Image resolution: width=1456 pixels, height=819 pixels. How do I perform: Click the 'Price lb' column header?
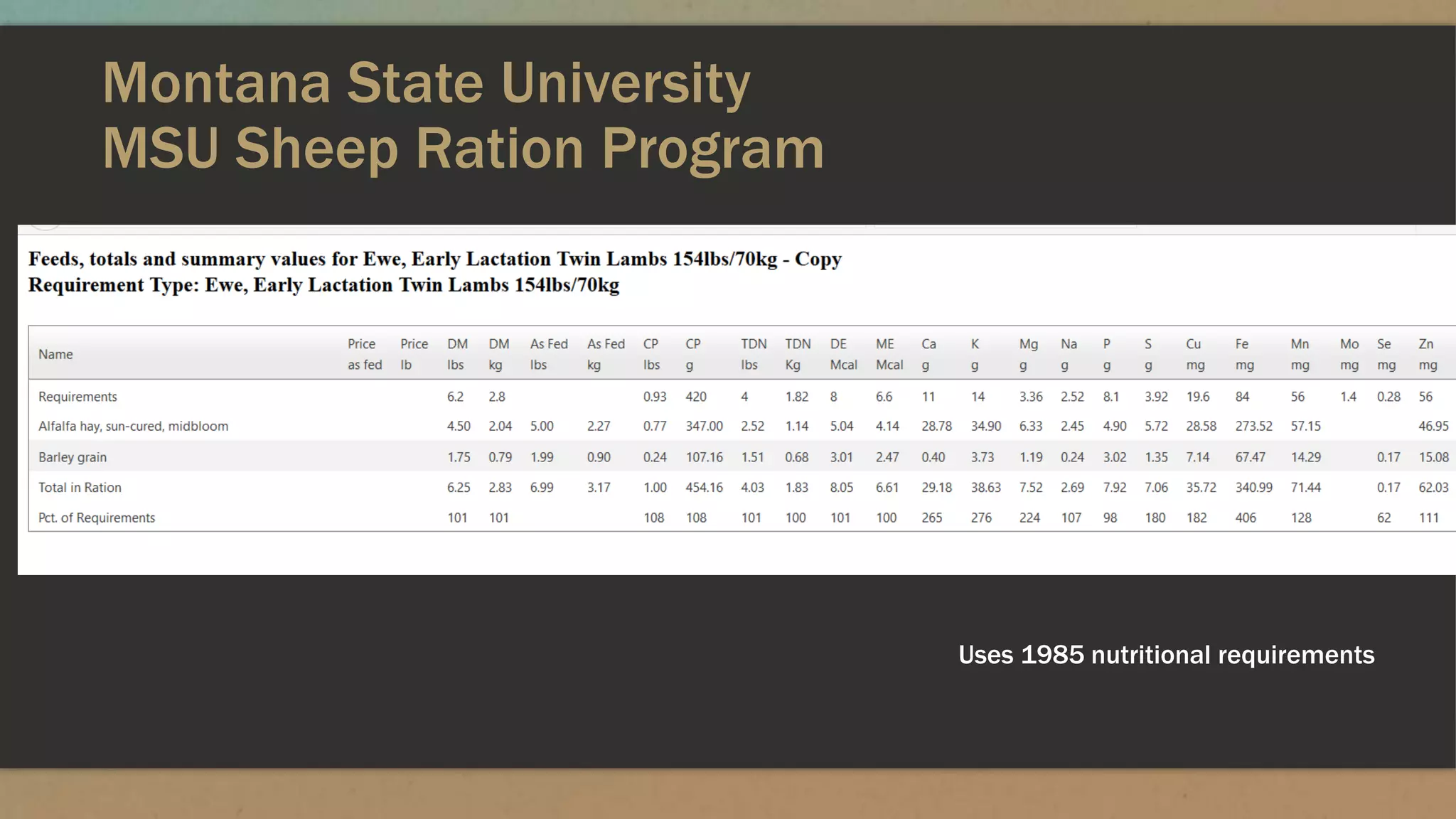coord(414,354)
